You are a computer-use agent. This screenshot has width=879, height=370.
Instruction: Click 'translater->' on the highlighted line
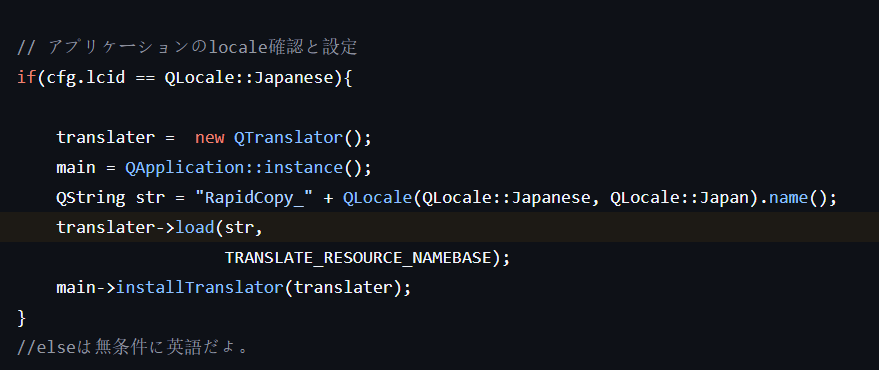tap(115, 227)
